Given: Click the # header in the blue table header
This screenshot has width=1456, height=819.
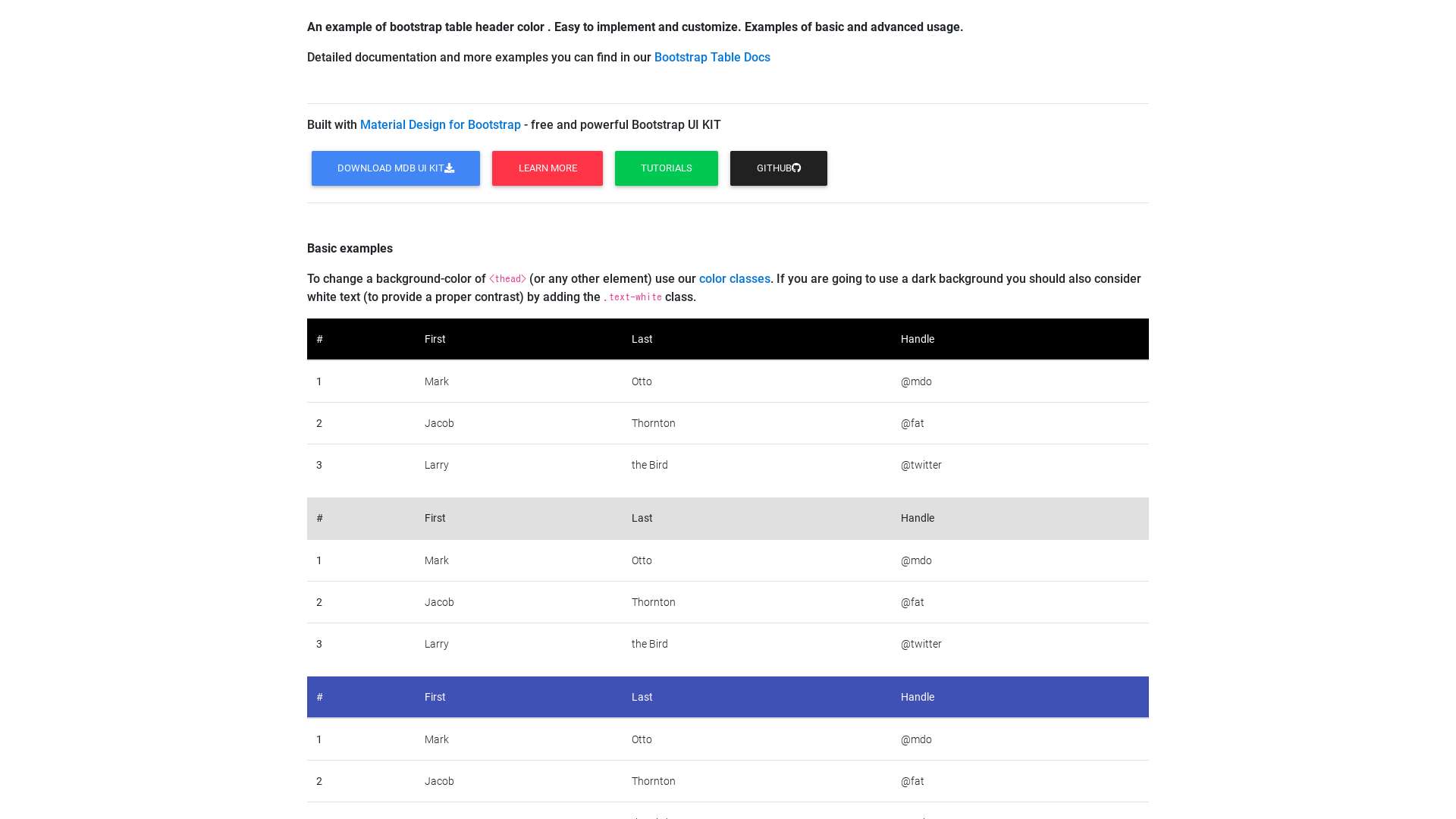Looking at the screenshot, I should point(319,696).
